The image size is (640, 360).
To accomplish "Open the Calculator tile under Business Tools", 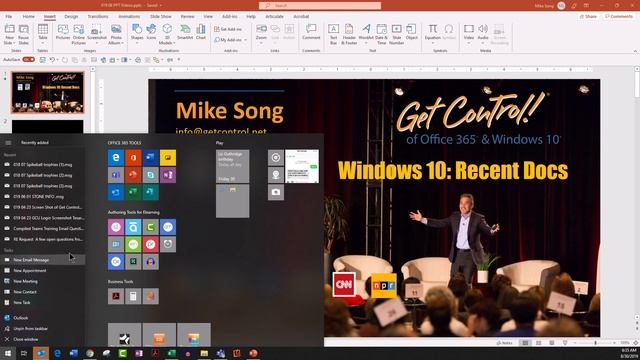I will (x=133, y=296).
